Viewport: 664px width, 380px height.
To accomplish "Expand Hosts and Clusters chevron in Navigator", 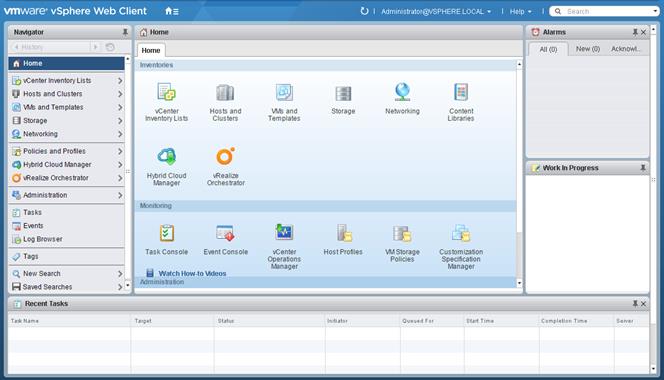I will click(x=120, y=94).
